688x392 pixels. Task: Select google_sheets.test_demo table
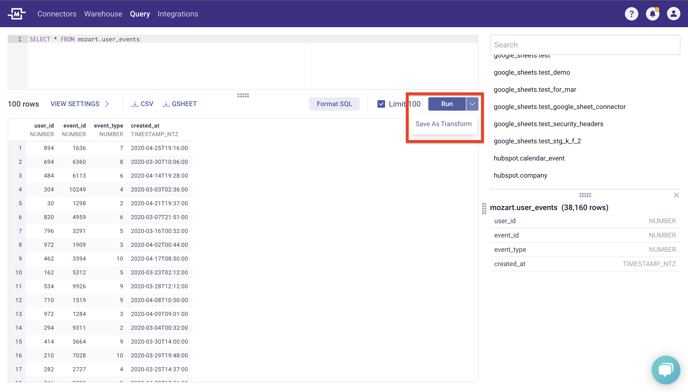(531, 72)
